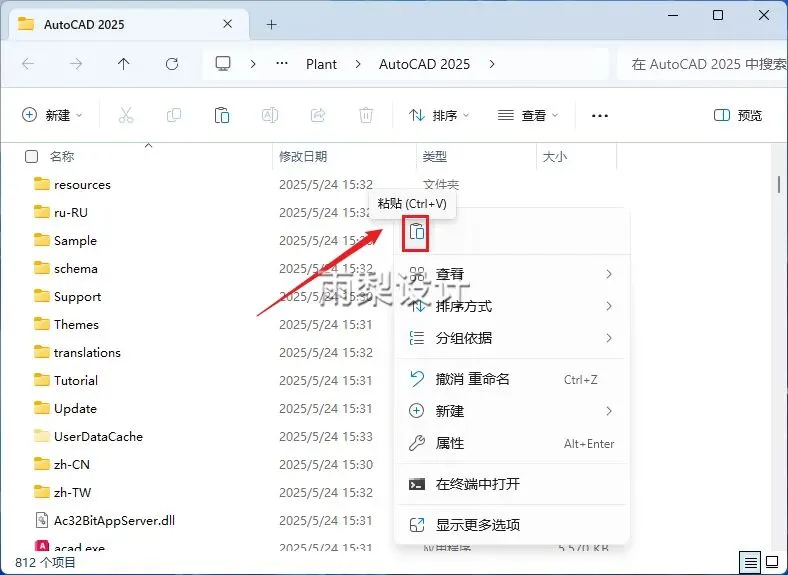Click the Delete trash icon in toolbar
This screenshot has height=575, width=788.
tap(366, 116)
